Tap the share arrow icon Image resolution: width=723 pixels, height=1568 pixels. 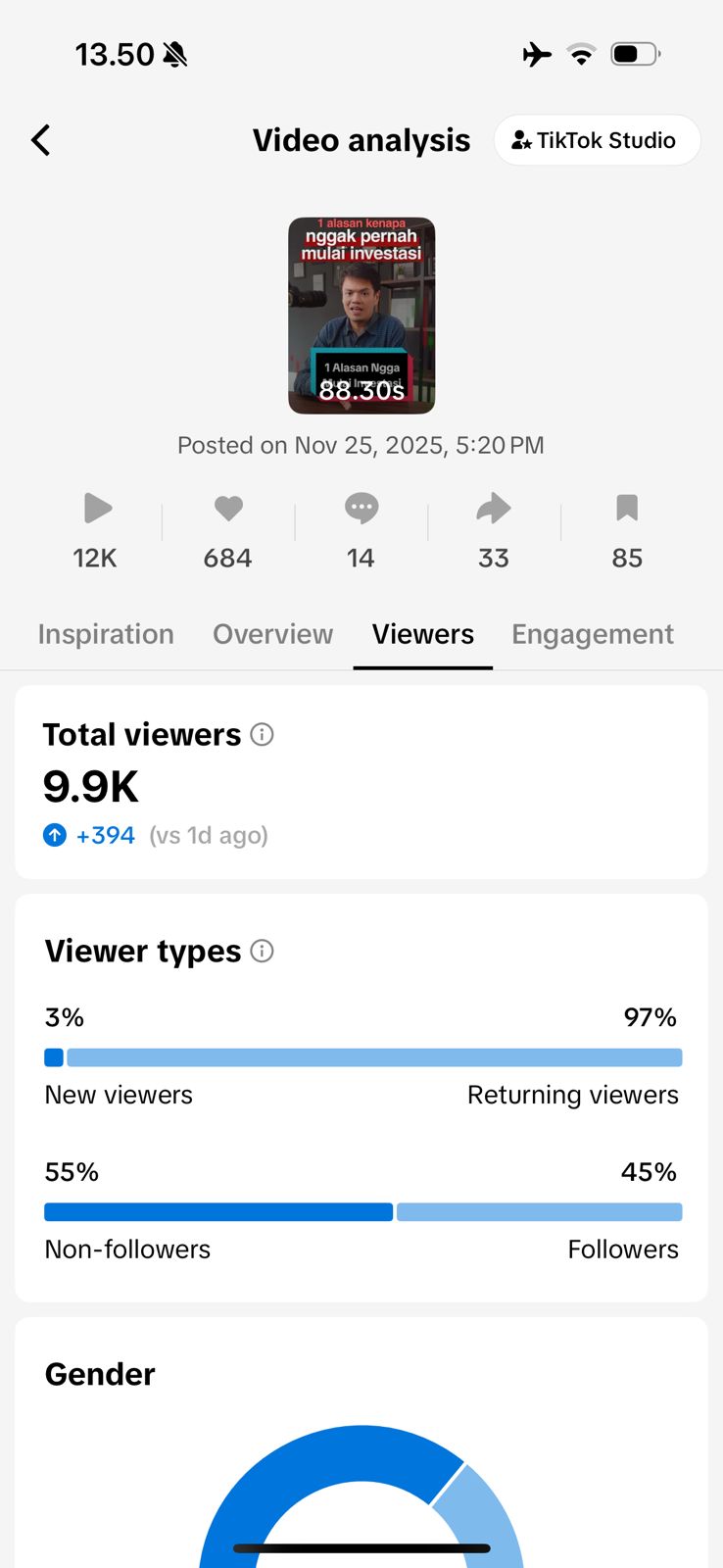(494, 508)
